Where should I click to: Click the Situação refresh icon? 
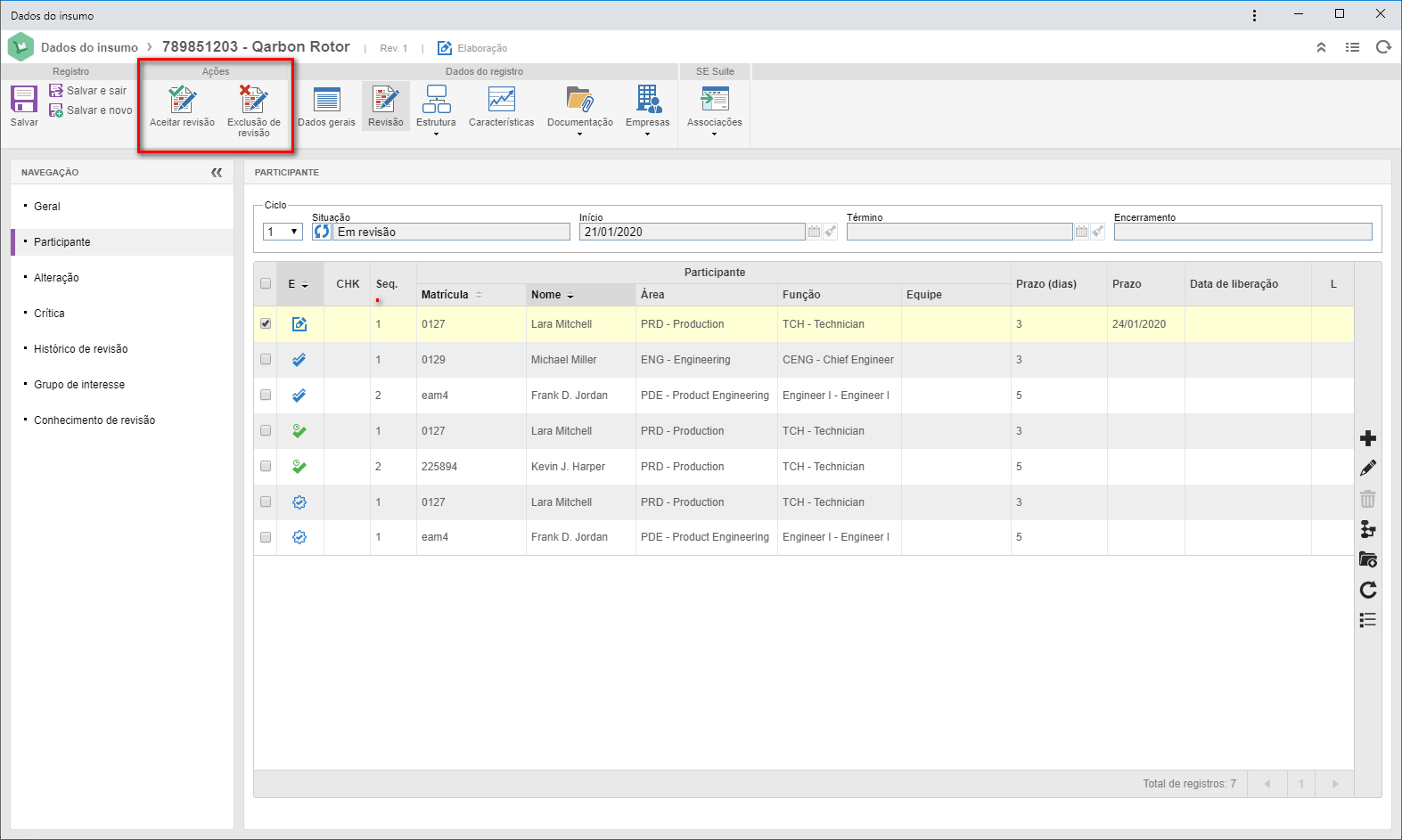pos(321,232)
